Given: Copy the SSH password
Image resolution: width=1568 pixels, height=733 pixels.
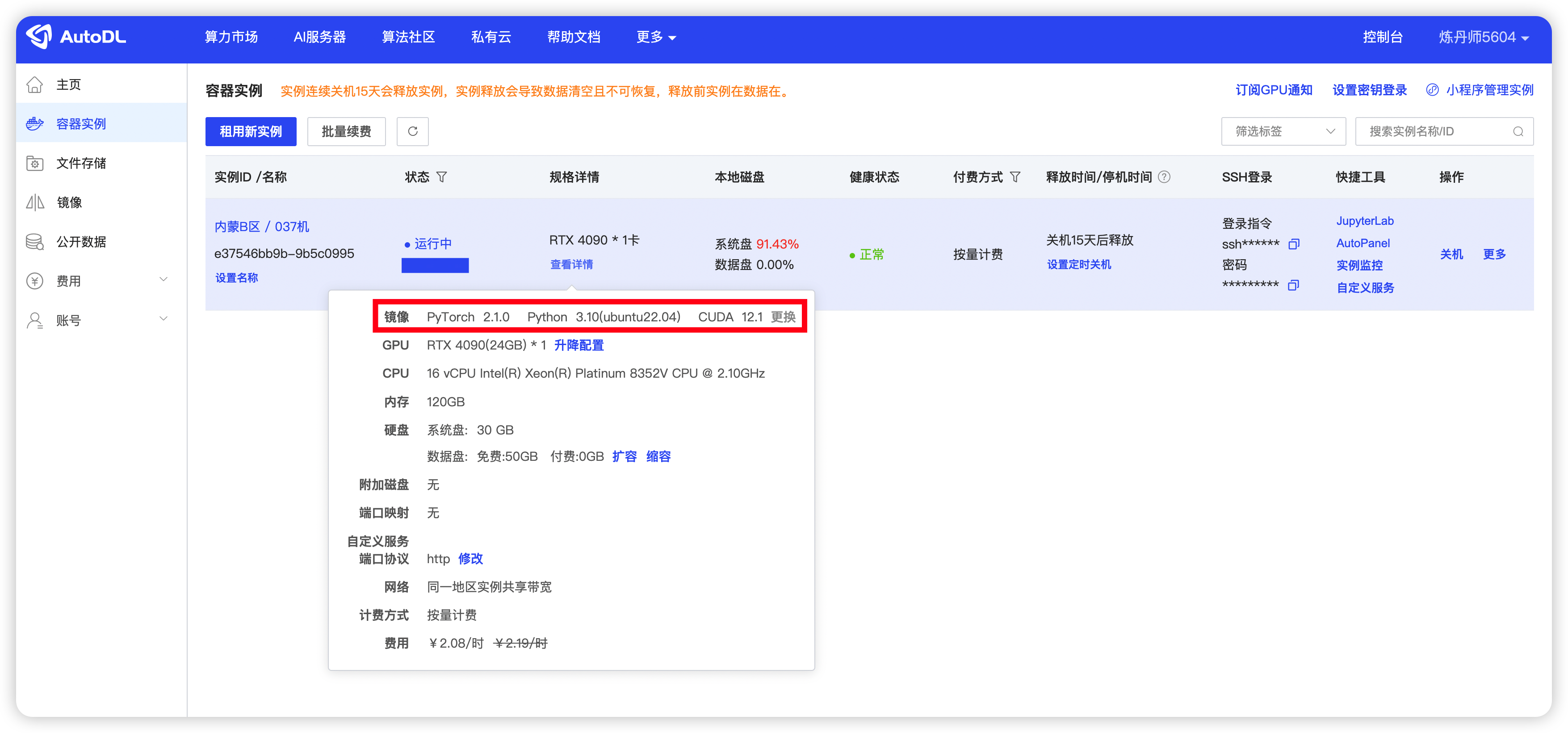Looking at the screenshot, I should 1293,285.
